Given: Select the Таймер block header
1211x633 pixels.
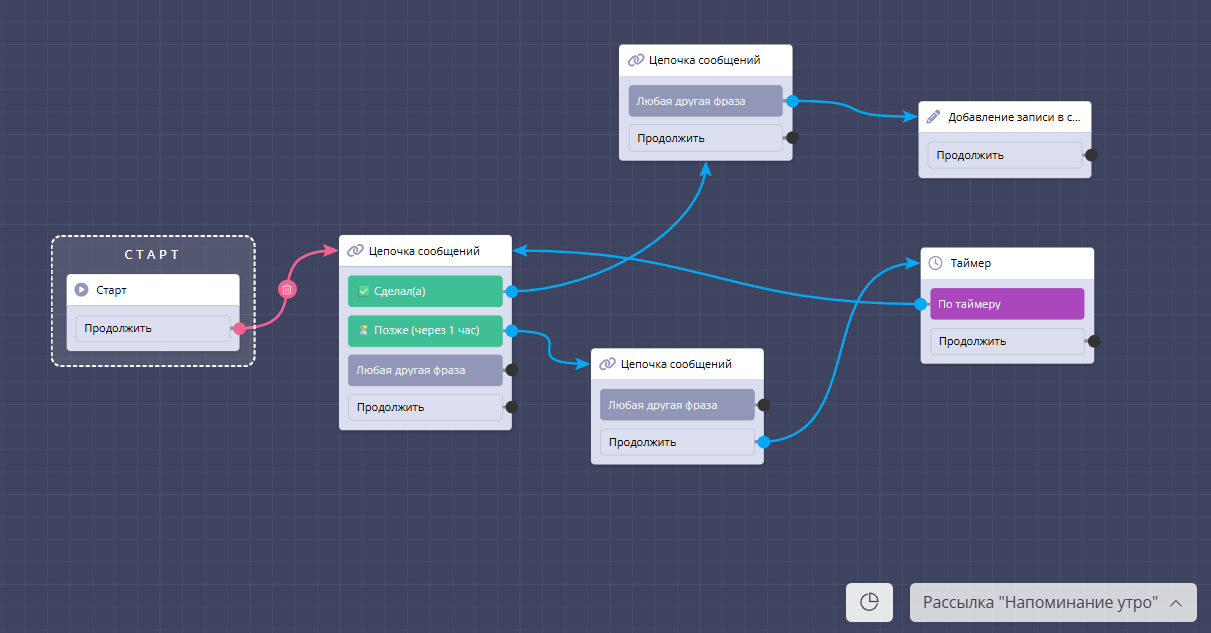Looking at the screenshot, I should (1006, 263).
